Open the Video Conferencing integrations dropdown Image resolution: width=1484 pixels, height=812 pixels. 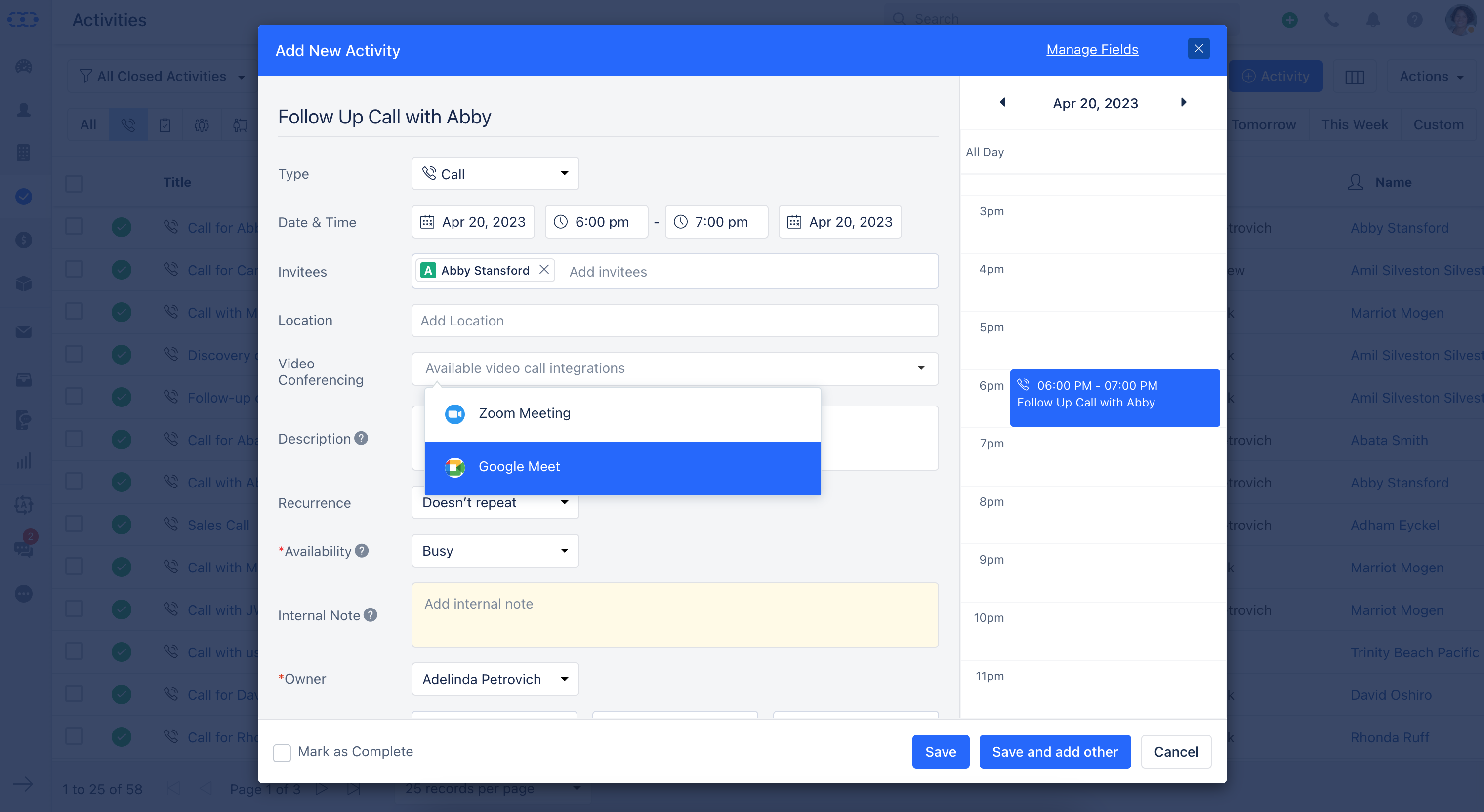point(675,368)
